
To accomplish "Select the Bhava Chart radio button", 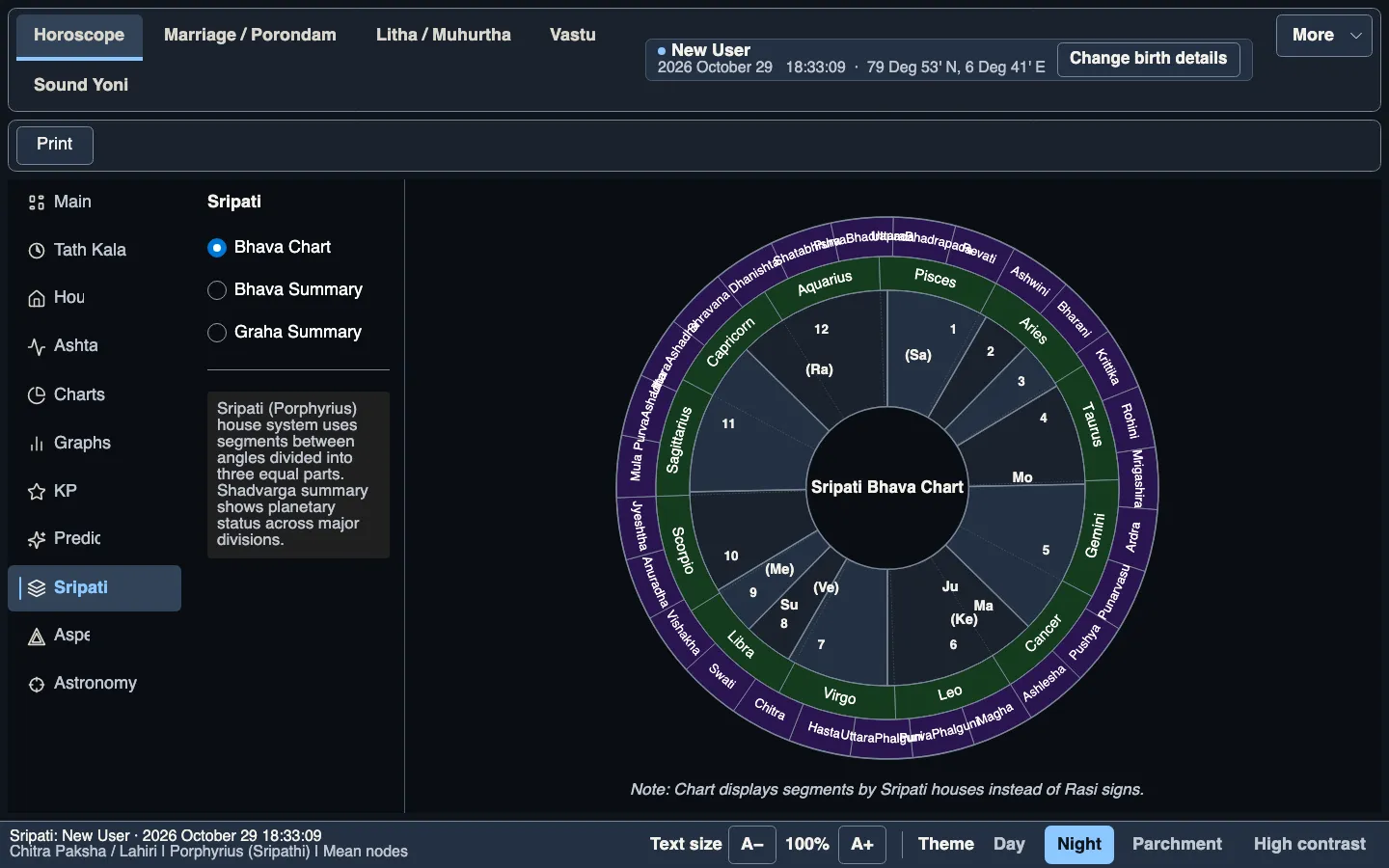I will click(x=217, y=248).
